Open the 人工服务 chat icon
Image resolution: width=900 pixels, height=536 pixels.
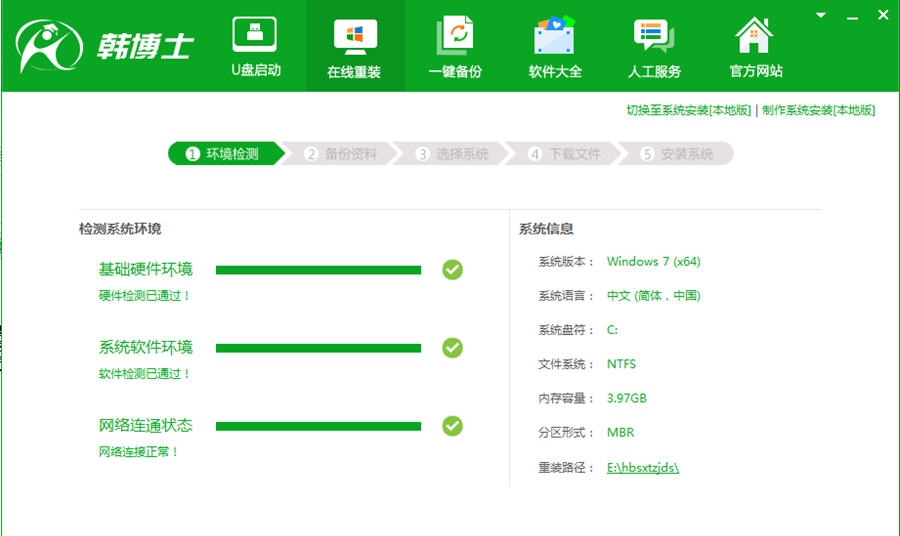coord(654,36)
